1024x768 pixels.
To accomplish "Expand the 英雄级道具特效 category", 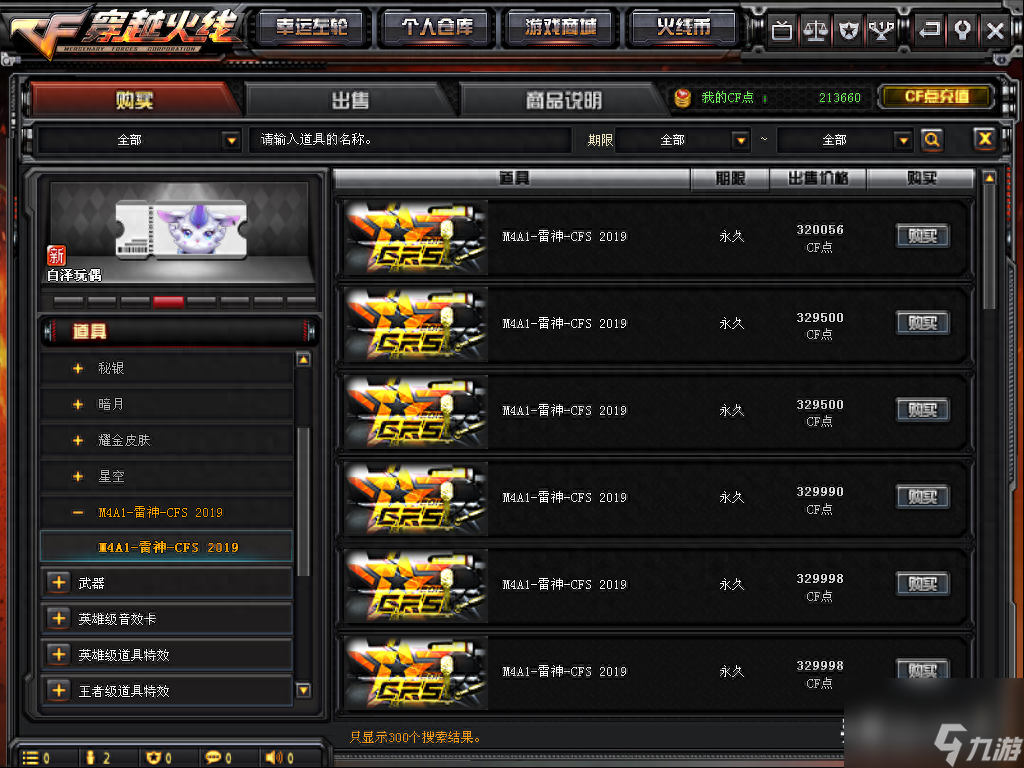I will pyautogui.click(x=59, y=654).
